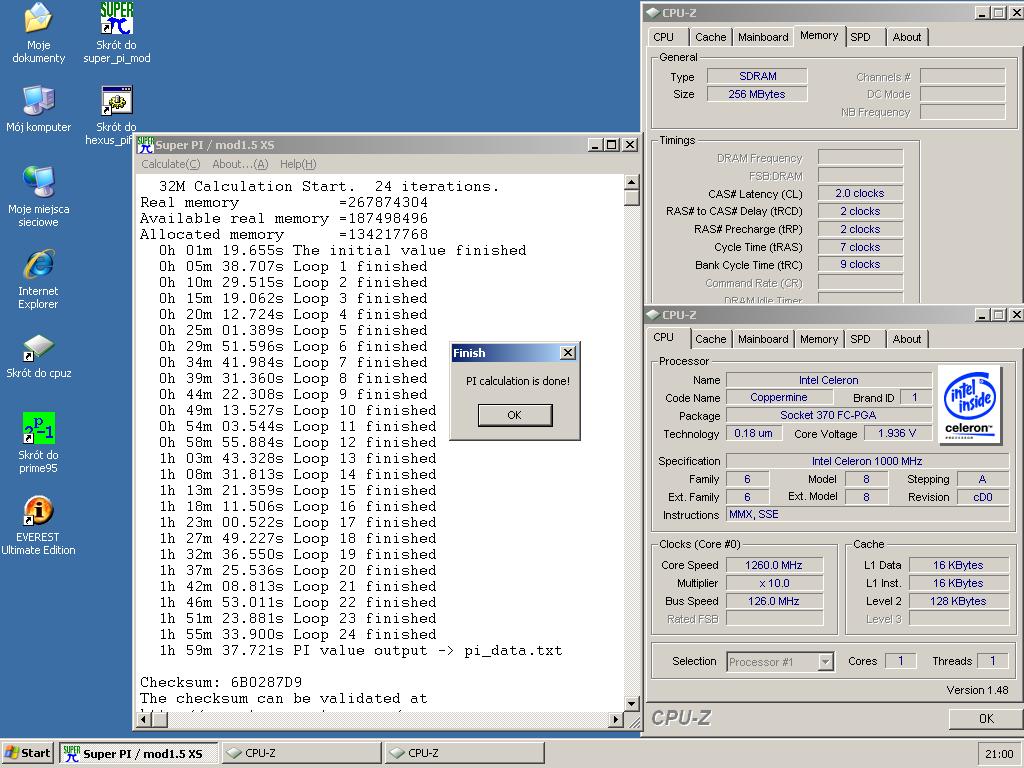The width and height of the screenshot is (1024, 768).
Task: Close the Finish dialog with X
Action: (568, 353)
